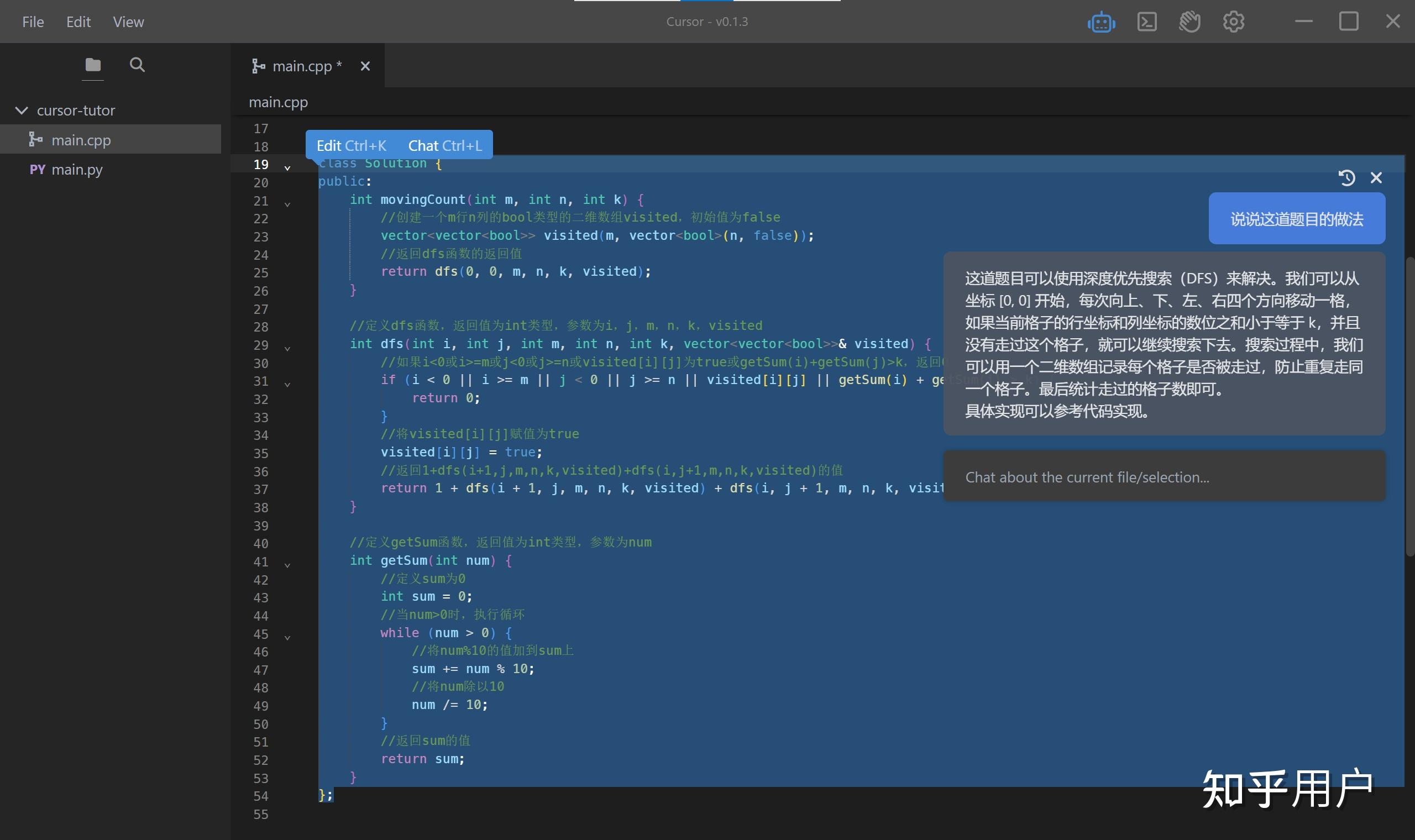Open the settings gear icon

1232,22
